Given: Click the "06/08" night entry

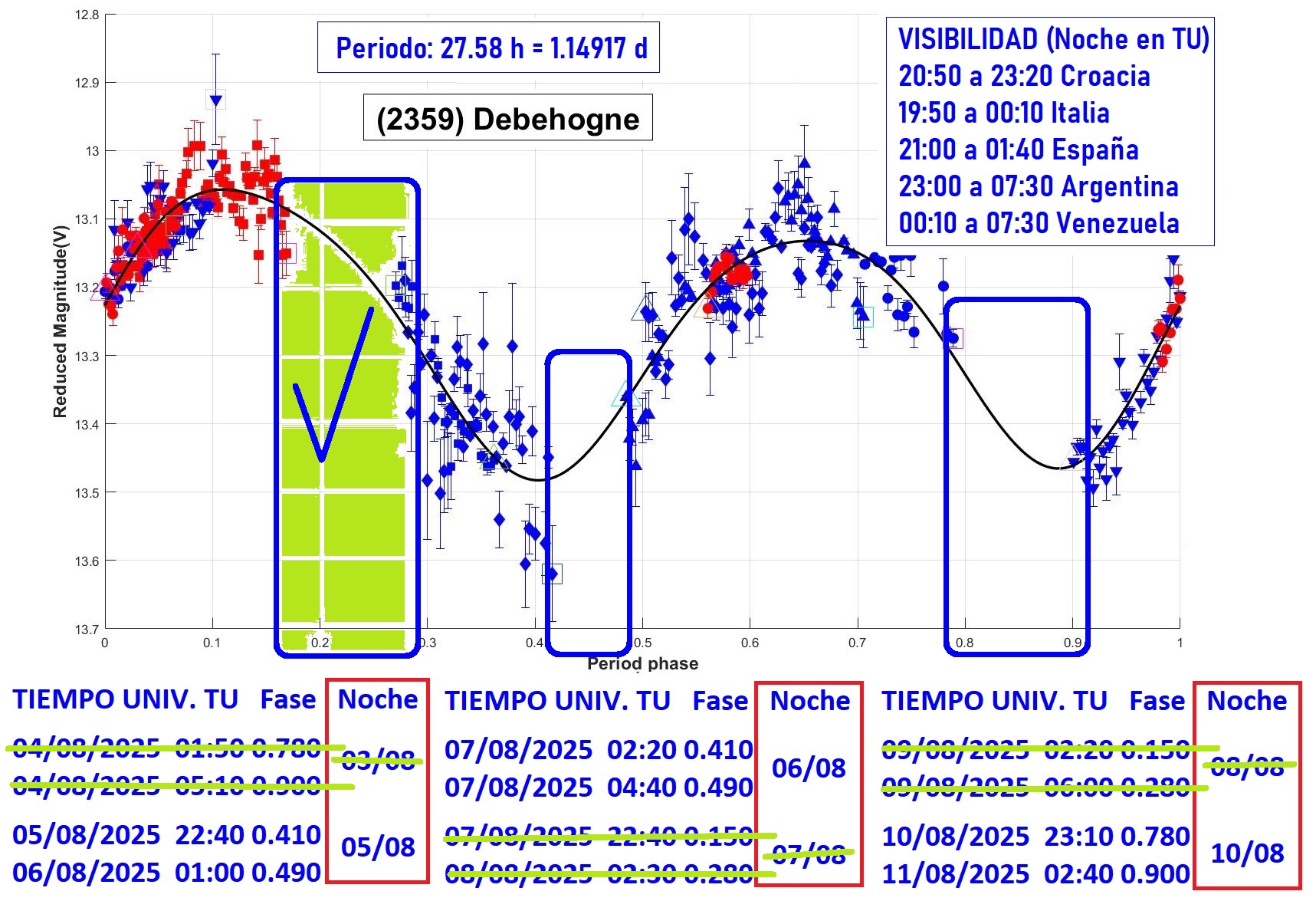Looking at the screenshot, I should pyautogui.click(x=809, y=768).
